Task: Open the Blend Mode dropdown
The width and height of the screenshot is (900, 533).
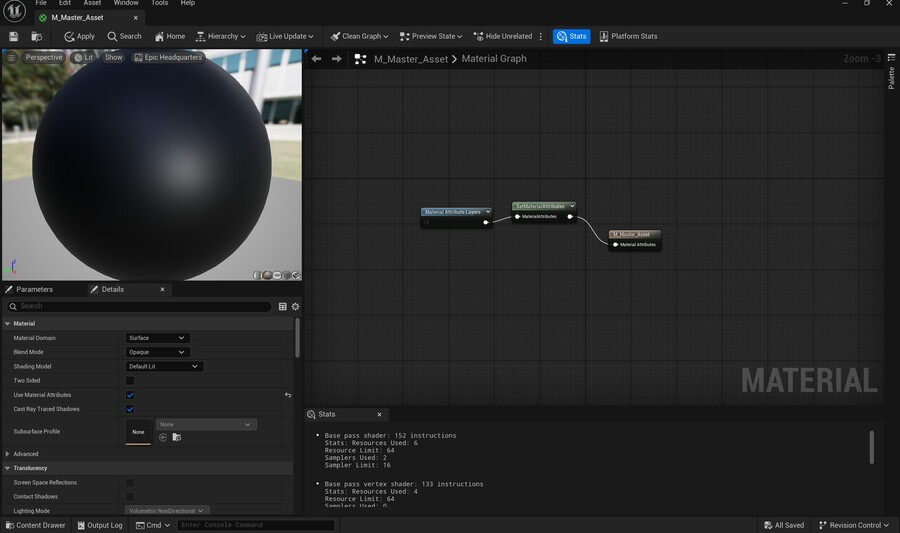Action: click(x=157, y=352)
